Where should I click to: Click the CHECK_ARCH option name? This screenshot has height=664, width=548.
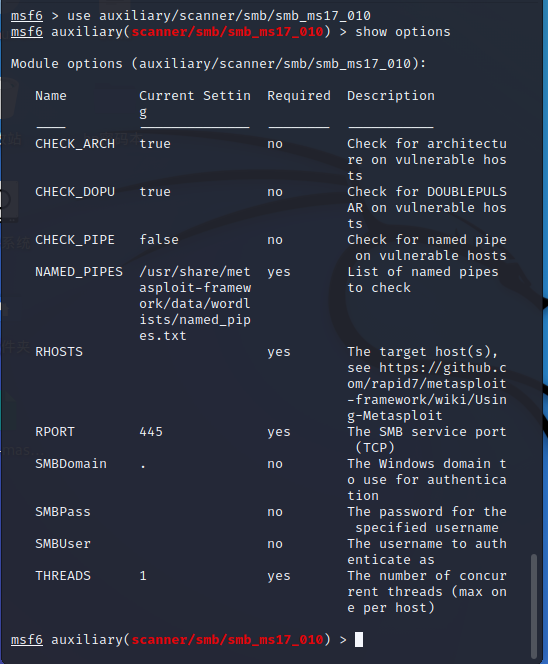coord(75,144)
